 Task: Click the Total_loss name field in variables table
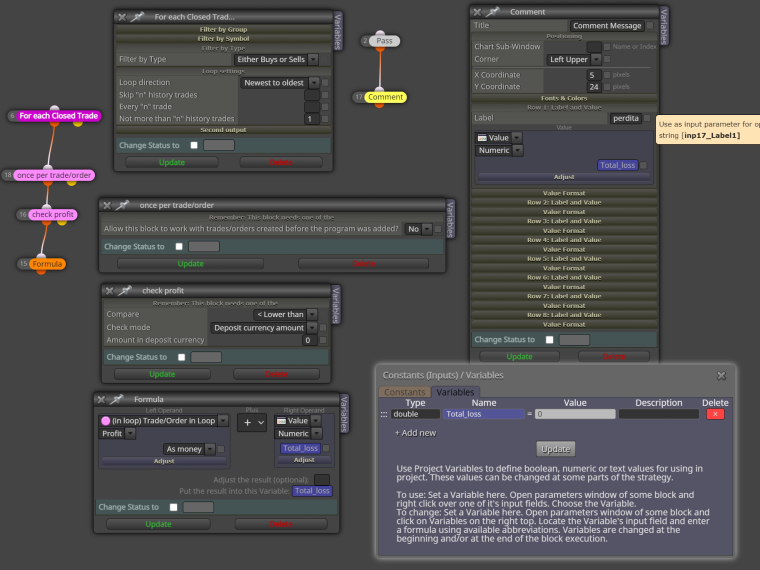point(484,414)
